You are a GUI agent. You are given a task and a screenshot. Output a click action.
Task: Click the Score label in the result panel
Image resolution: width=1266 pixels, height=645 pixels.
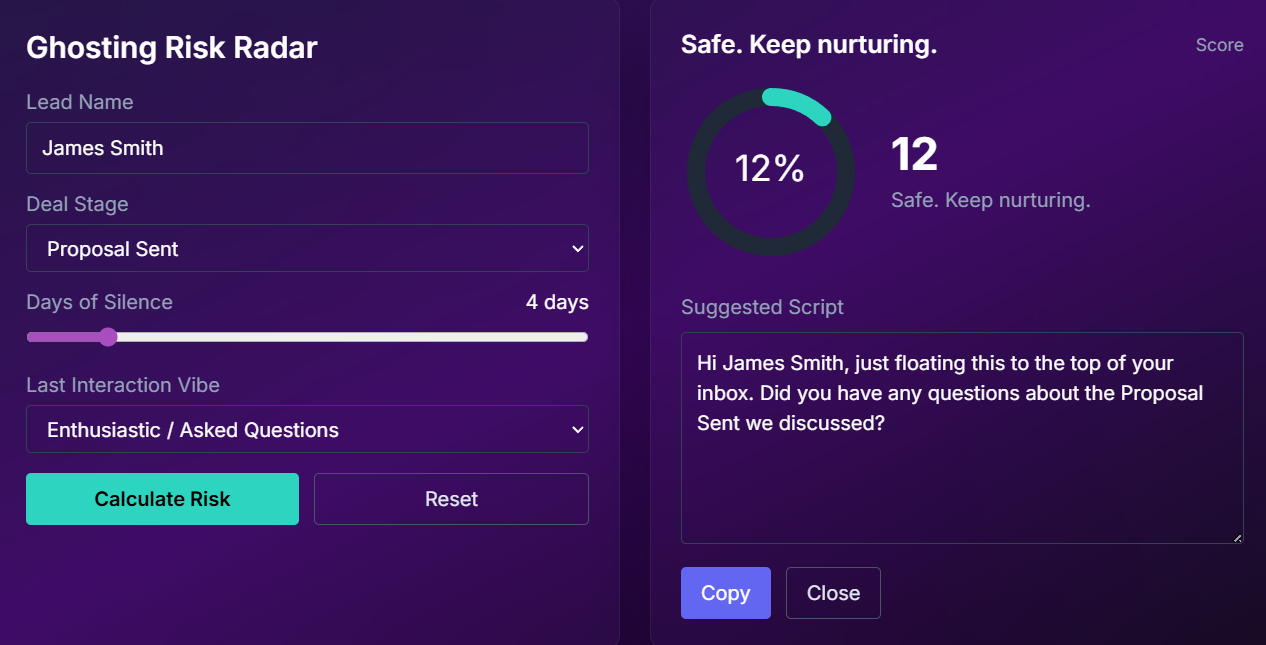tap(1219, 45)
